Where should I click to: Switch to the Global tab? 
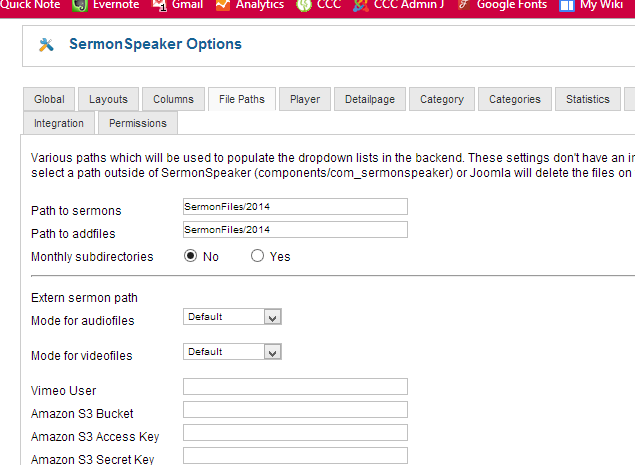pyautogui.click(x=49, y=99)
